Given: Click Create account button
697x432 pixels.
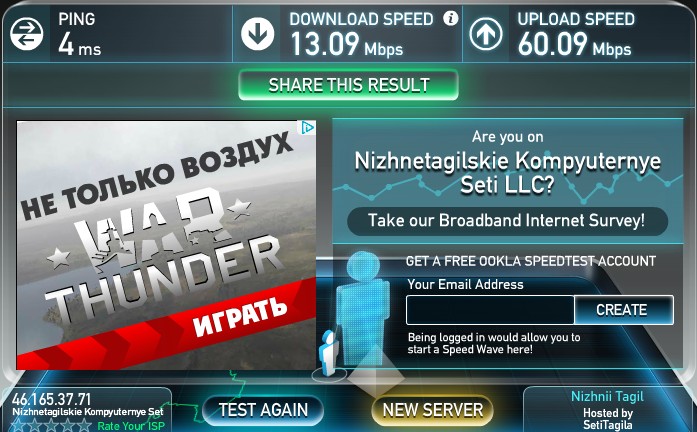Looking at the screenshot, I should (x=623, y=310).
